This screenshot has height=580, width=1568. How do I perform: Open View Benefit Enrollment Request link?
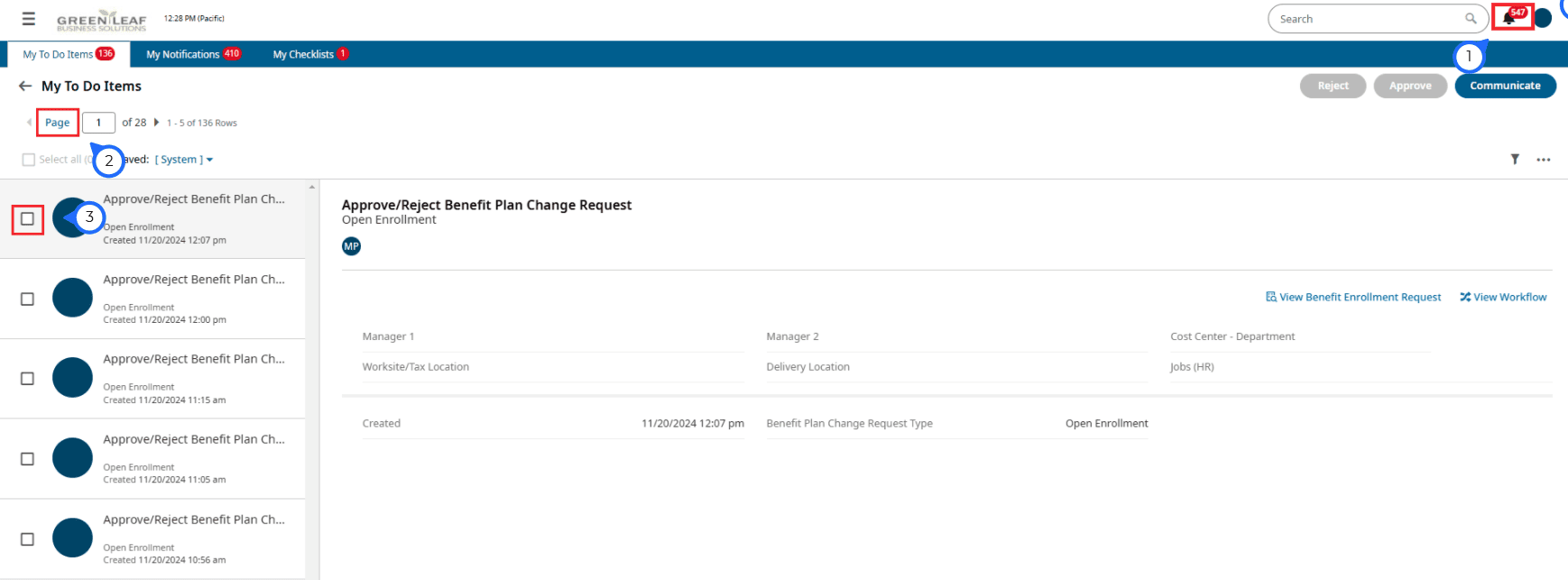pos(1353,297)
